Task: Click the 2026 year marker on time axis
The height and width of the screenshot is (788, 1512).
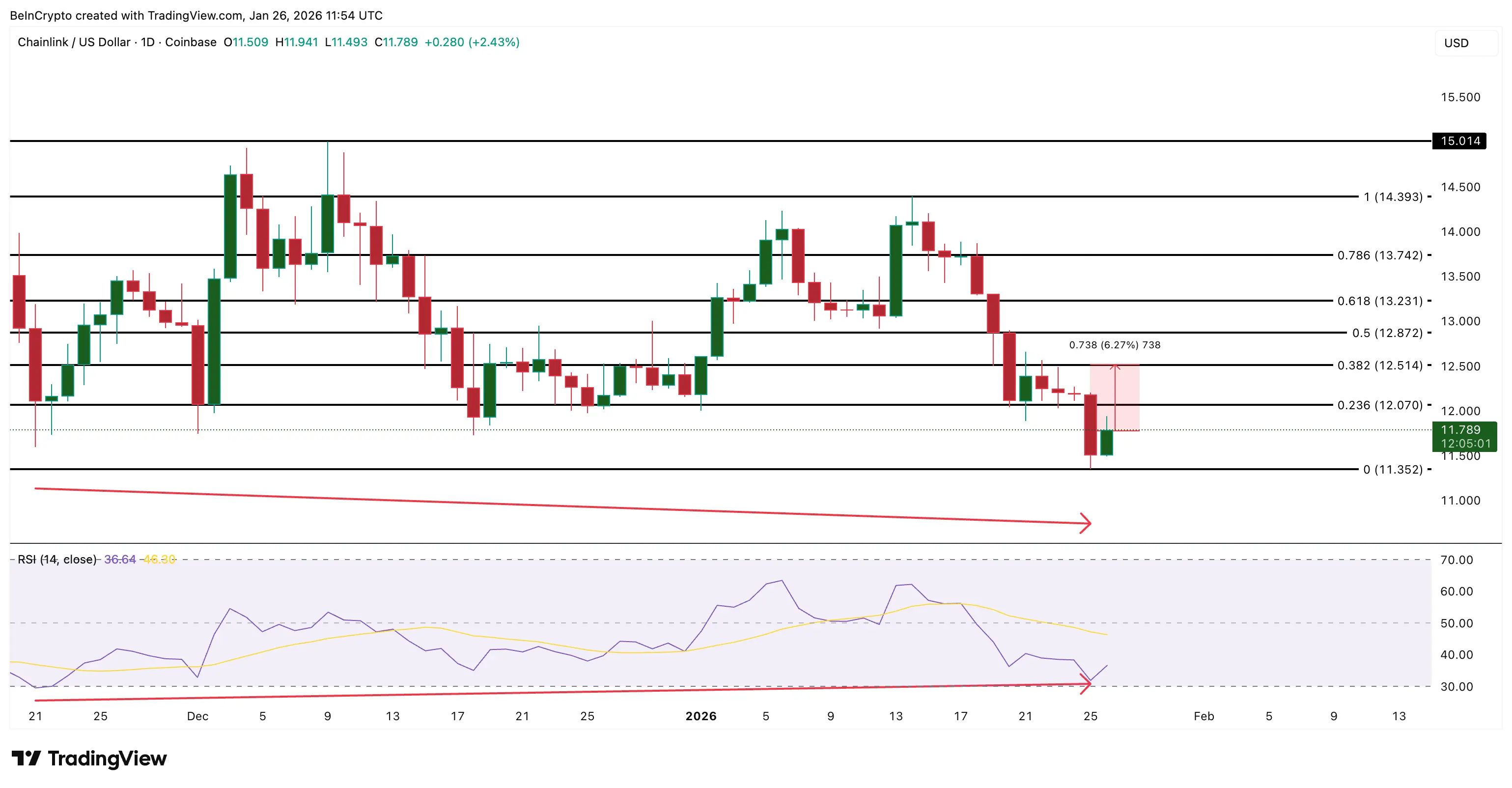Action: point(701,716)
